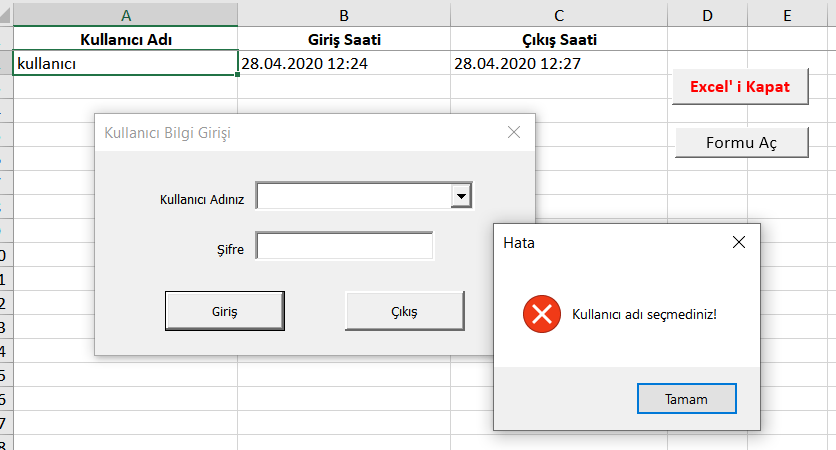This screenshot has width=836, height=450.
Task: Select column B header
Action: click(x=344, y=14)
